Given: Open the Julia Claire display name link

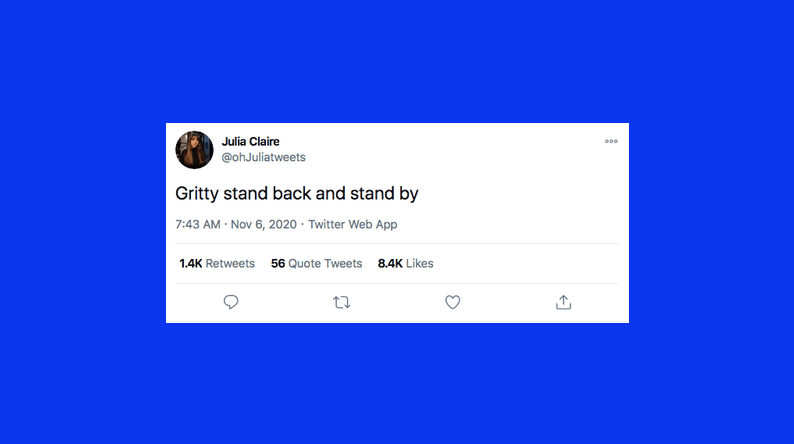Looking at the screenshot, I should (x=251, y=142).
